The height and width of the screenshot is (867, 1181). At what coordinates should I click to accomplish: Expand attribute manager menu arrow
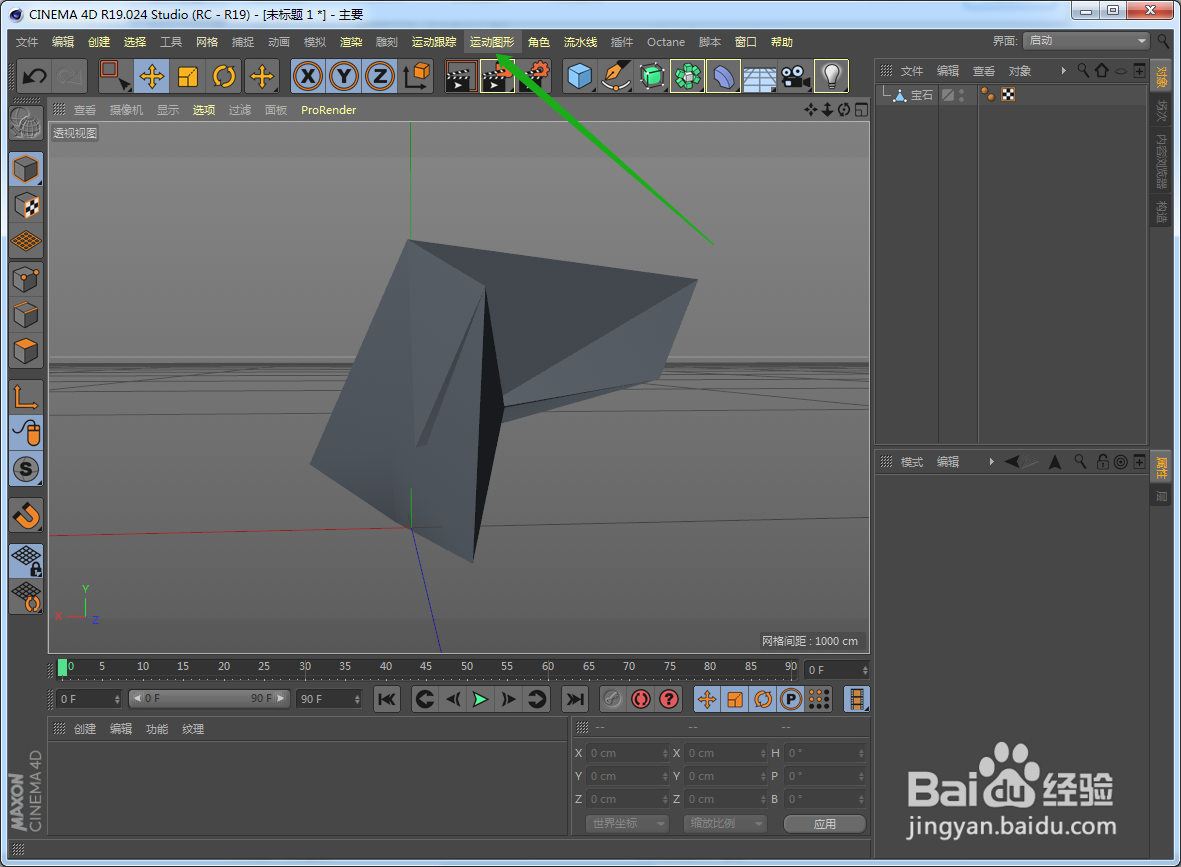991,462
